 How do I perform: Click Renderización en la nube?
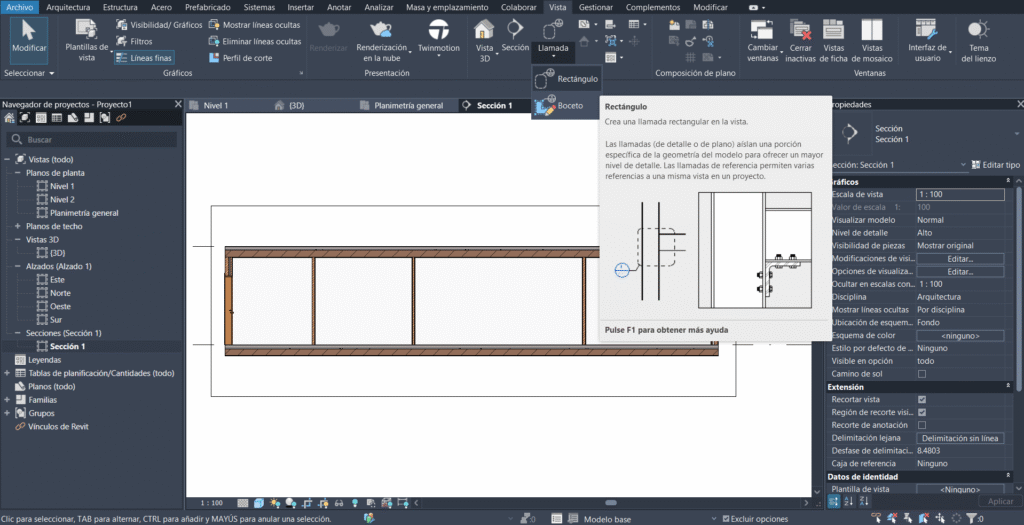click(381, 39)
